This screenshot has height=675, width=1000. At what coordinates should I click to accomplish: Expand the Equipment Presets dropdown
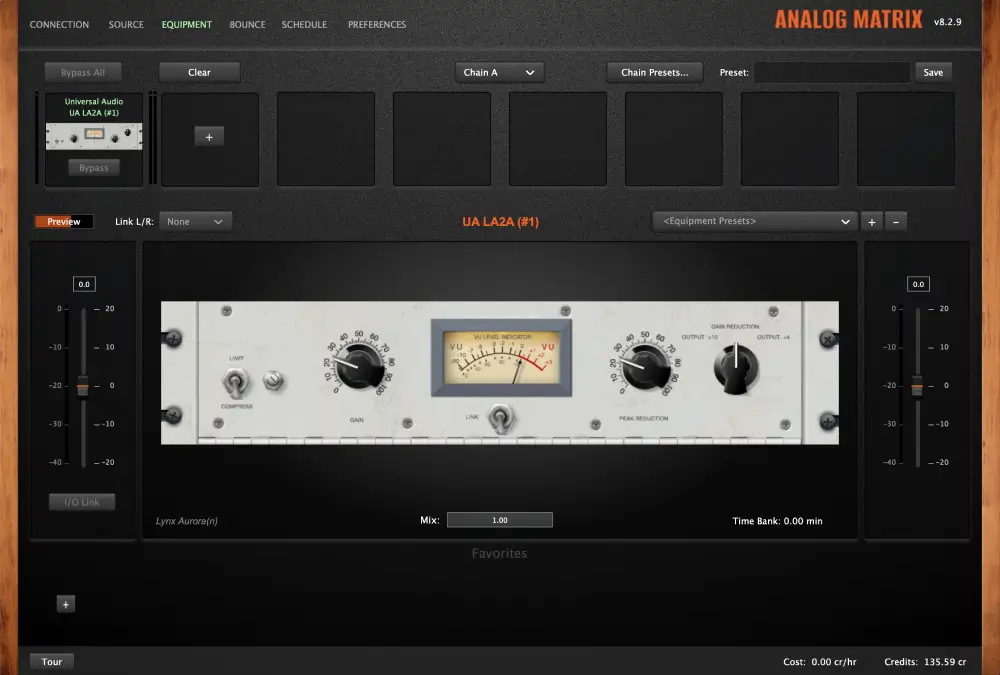[754, 221]
